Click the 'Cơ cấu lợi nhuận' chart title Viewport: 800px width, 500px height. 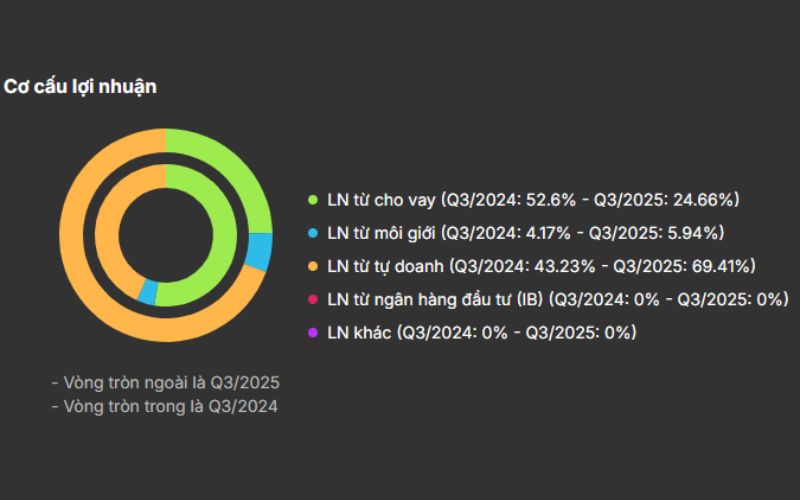click(x=80, y=86)
